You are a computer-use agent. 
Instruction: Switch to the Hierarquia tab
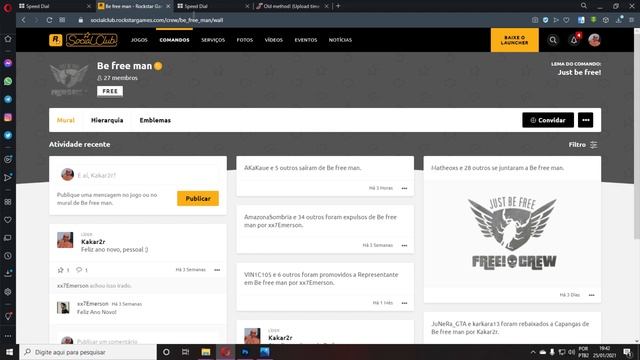[107, 120]
